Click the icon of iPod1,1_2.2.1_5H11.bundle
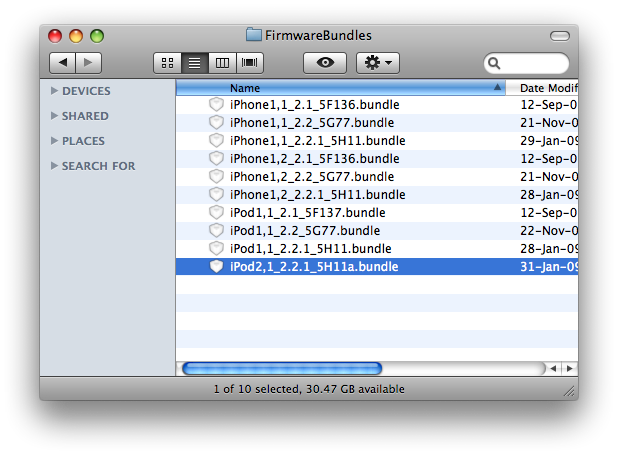The width and height of the screenshot is (618, 455). [x=216, y=248]
